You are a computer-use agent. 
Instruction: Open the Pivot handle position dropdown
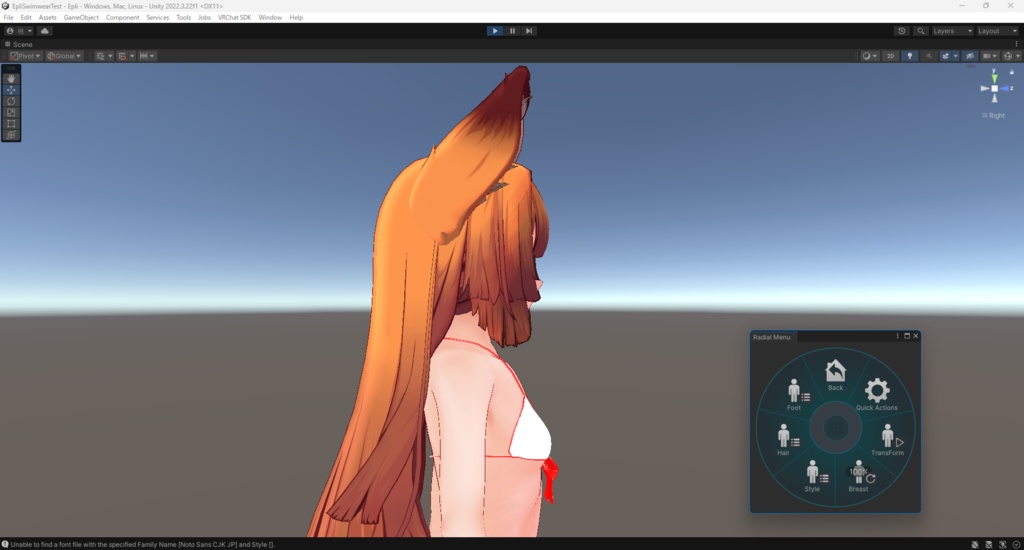(25, 56)
